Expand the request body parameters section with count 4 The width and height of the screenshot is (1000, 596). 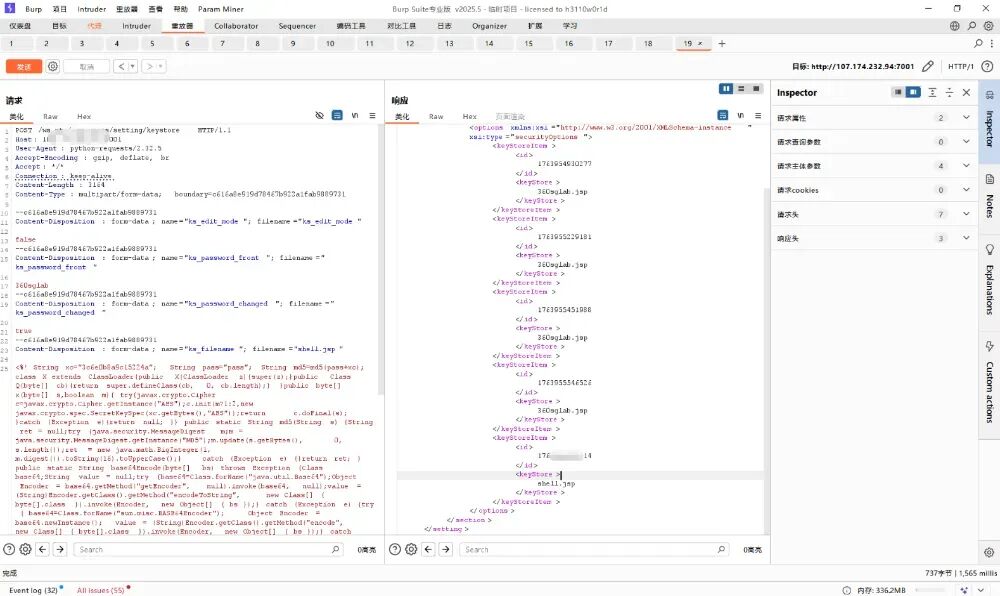[874, 166]
